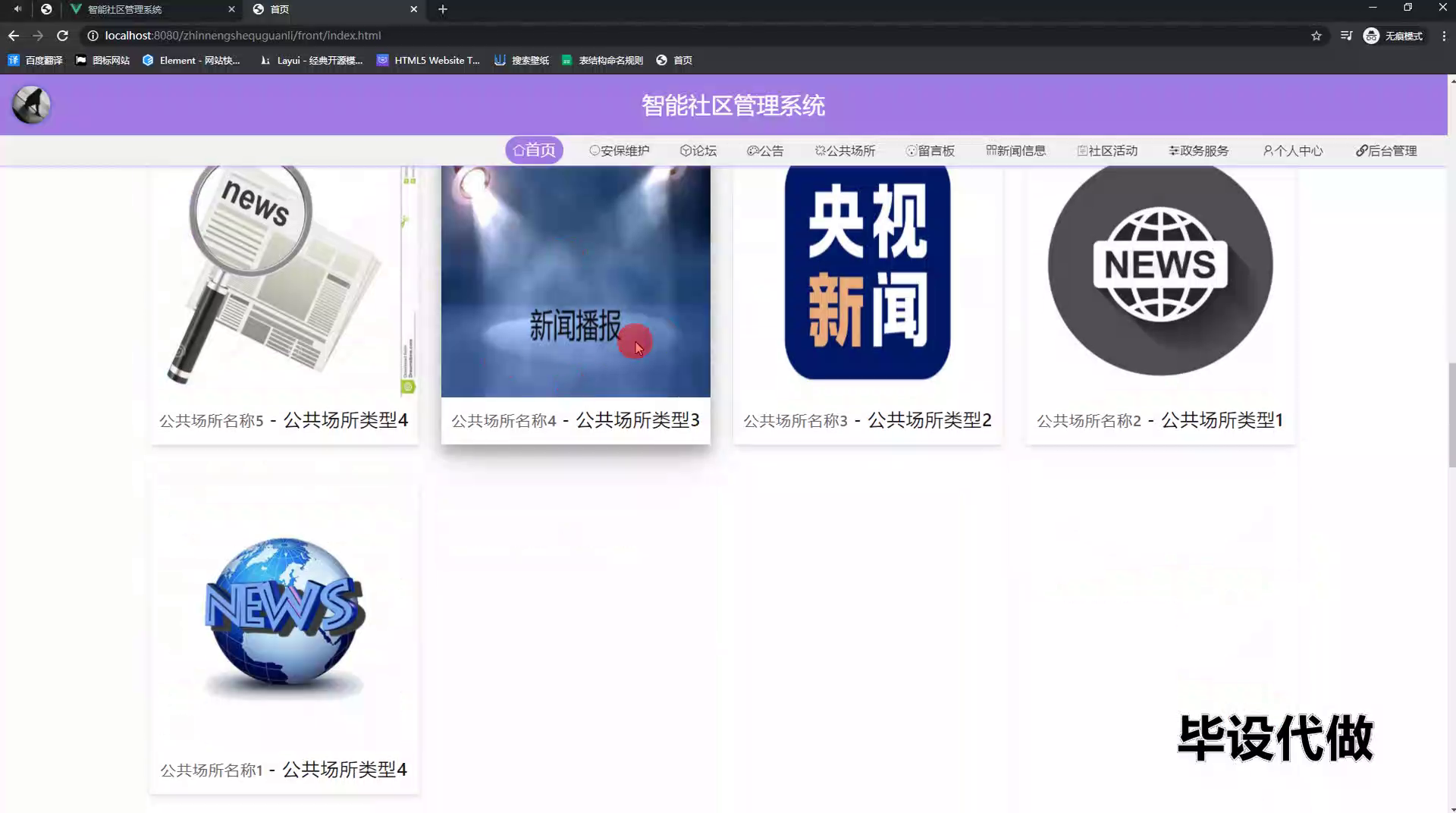Click the address bar URL
1456x813 pixels.
243,36
